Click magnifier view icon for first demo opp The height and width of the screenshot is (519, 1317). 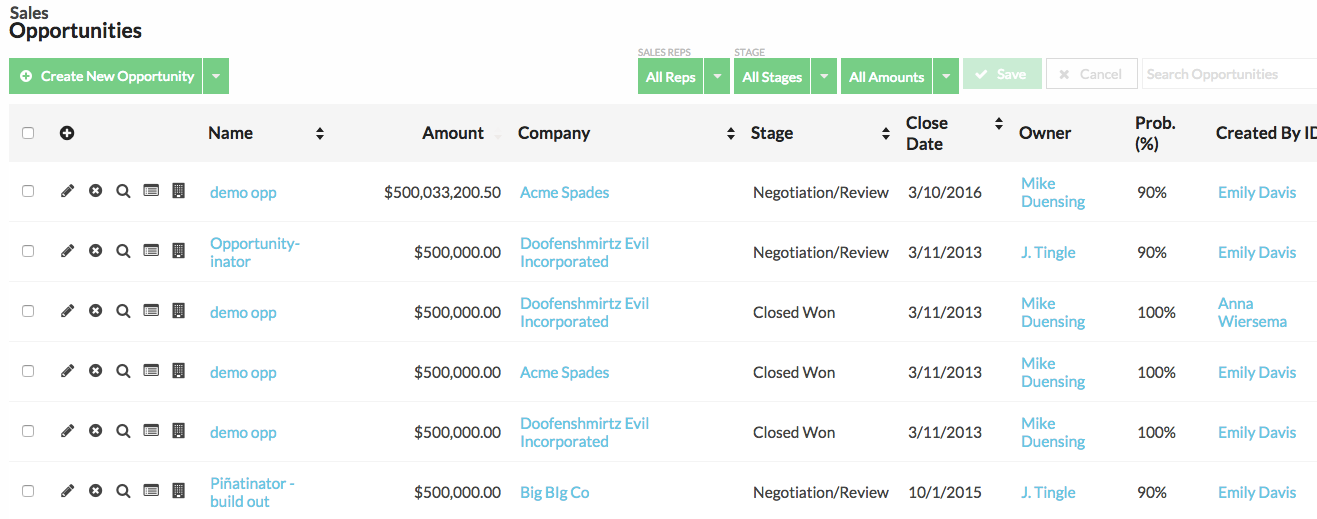tap(123, 191)
